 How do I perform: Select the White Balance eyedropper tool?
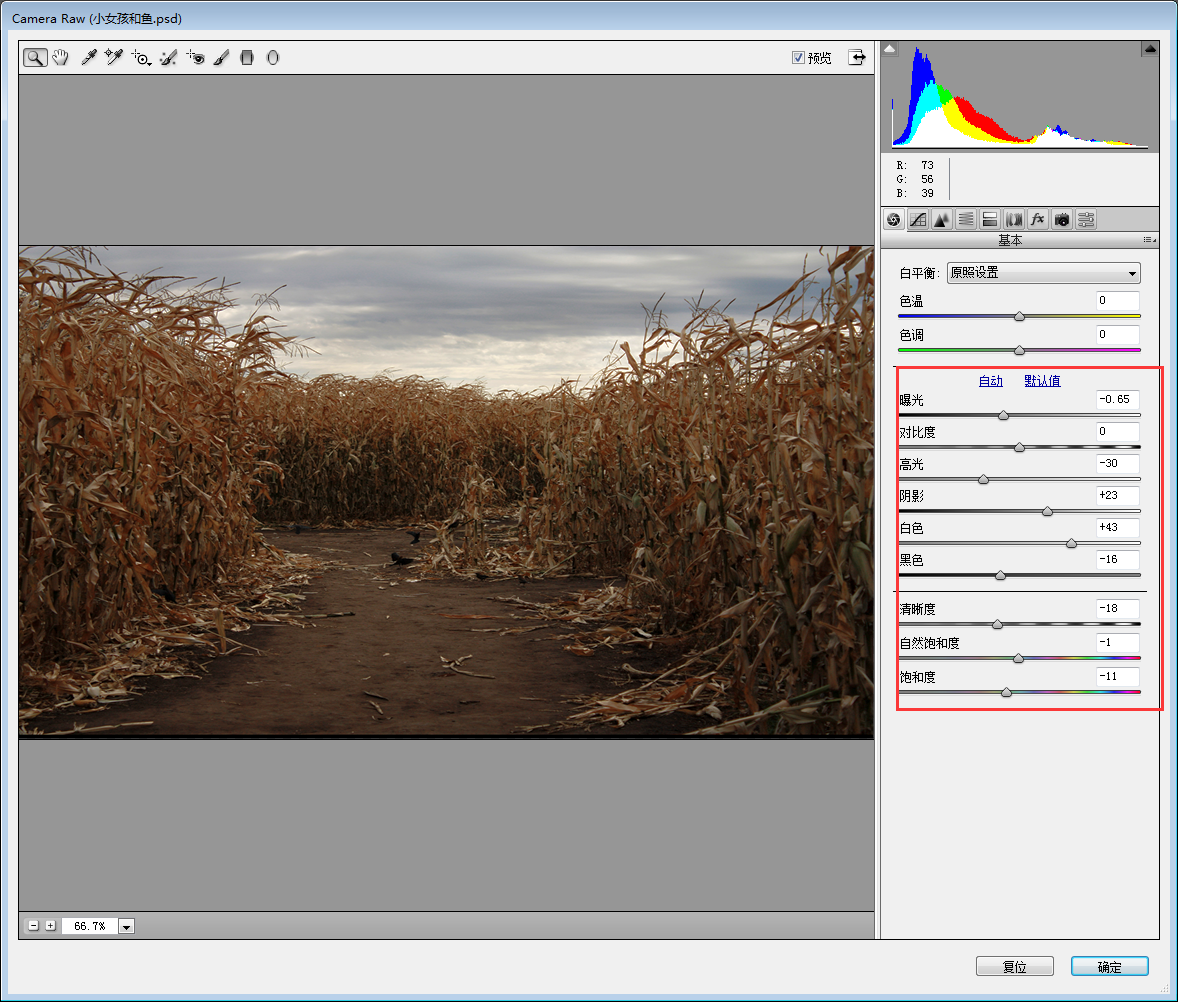[x=89, y=58]
